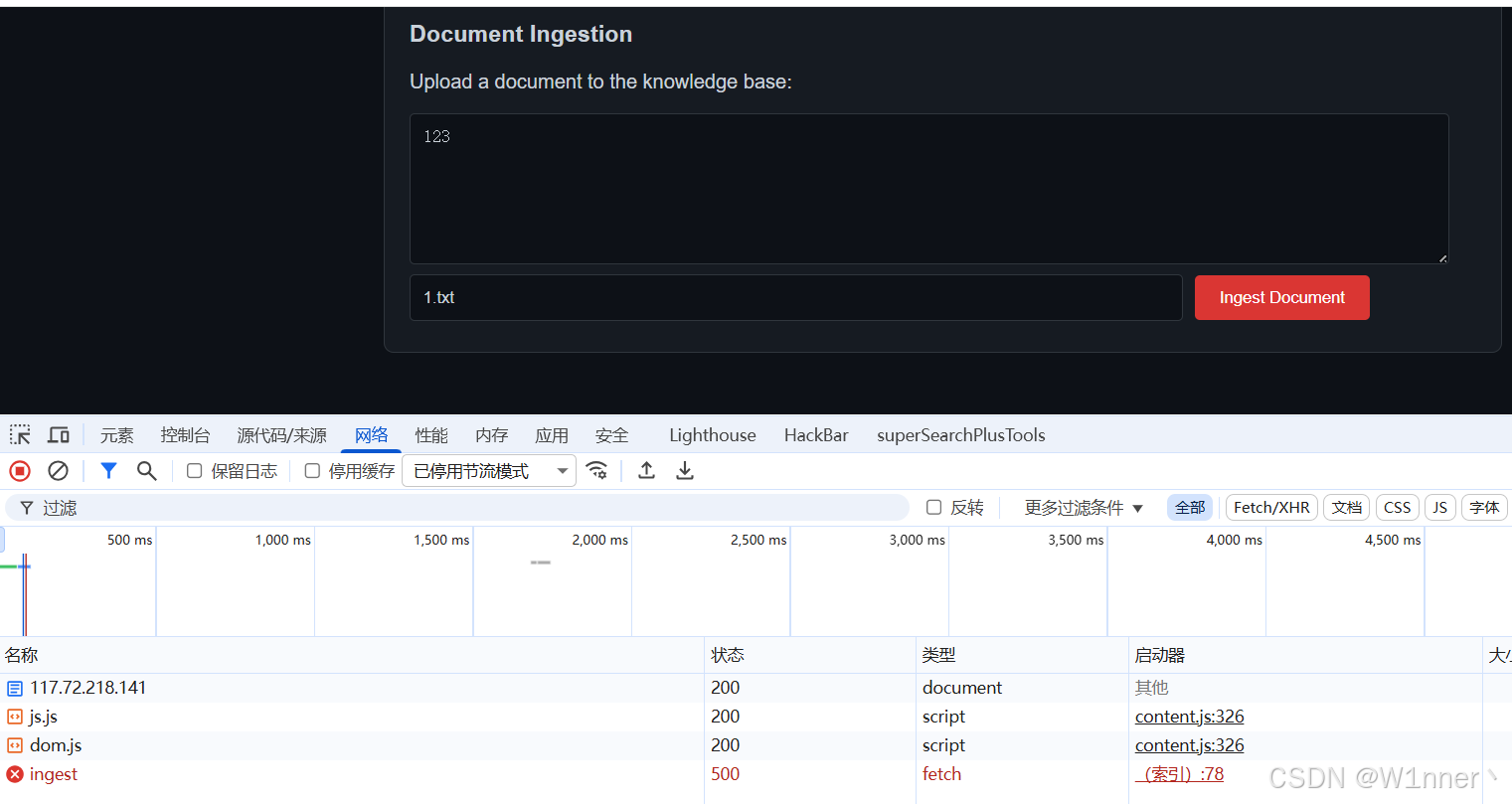The image size is (1512, 804).
Task: Sort by the 启动器 column header
Action: (1305, 655)
